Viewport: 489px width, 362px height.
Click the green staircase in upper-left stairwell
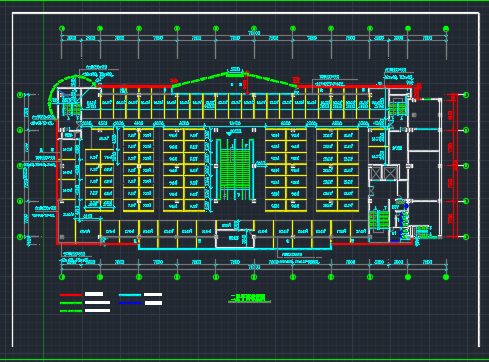point(72,109)
